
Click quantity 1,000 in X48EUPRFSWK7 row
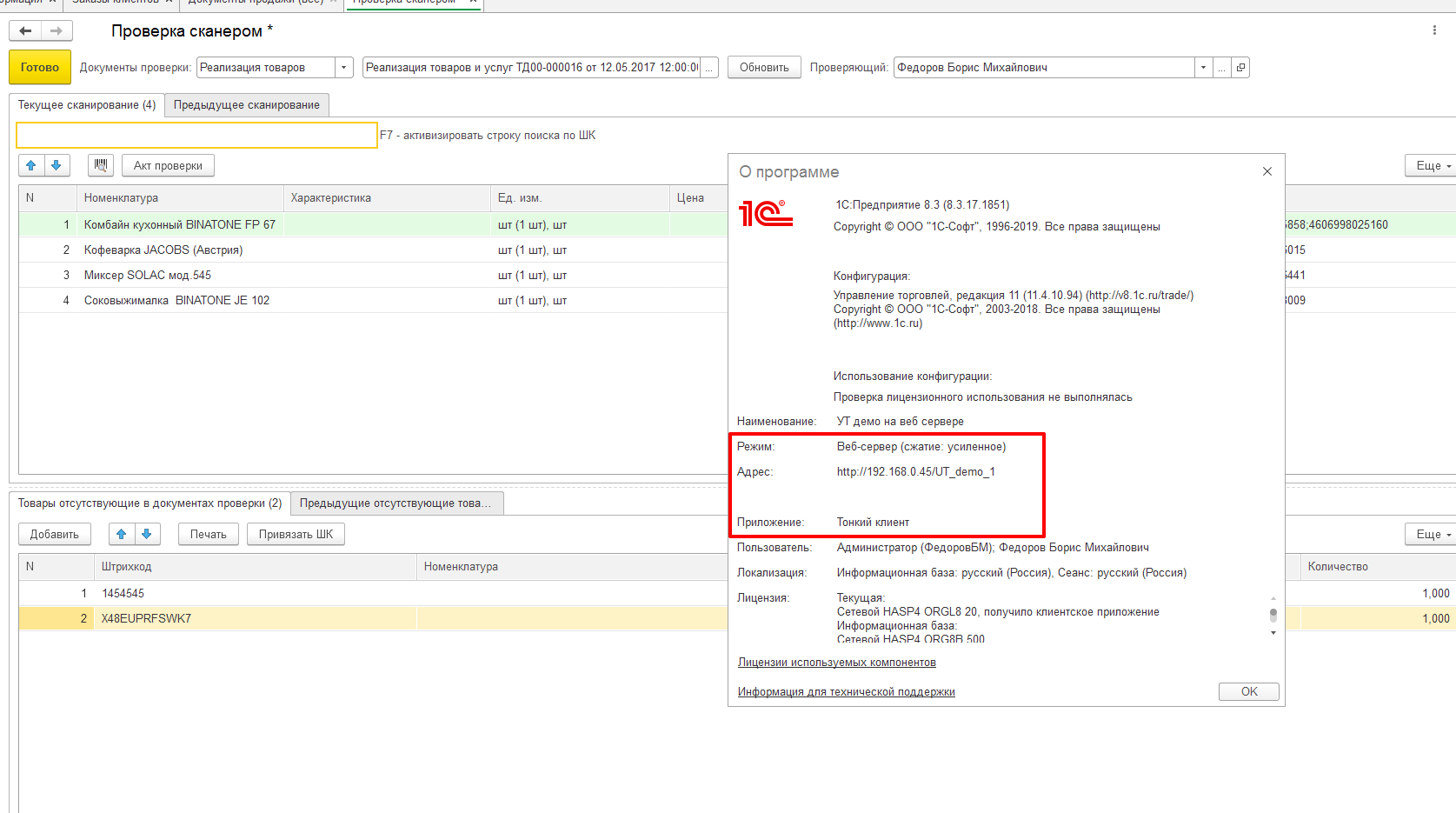click(1435, 618)
